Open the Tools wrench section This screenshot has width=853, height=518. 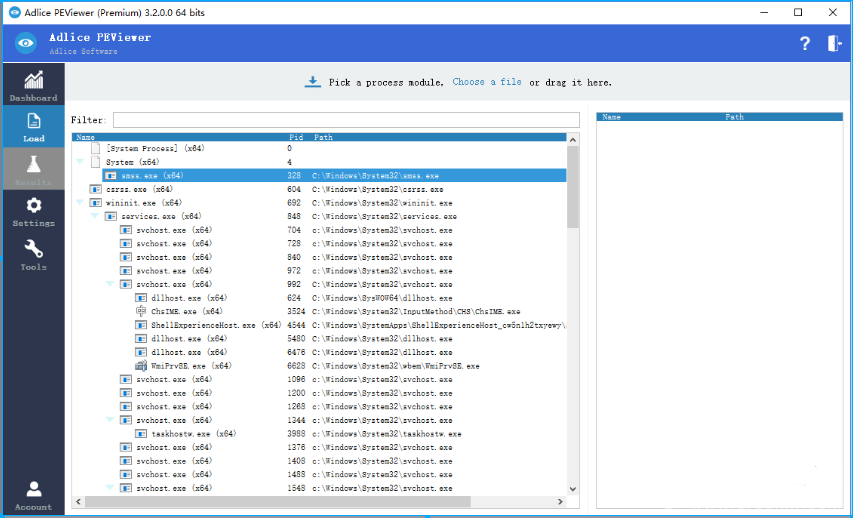[33, 255]
